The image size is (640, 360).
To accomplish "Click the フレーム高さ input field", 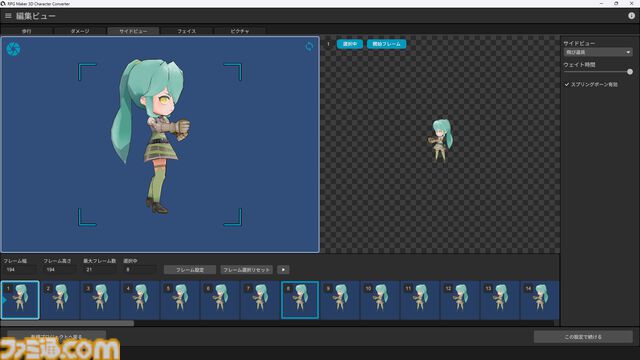I will [60, 270].
